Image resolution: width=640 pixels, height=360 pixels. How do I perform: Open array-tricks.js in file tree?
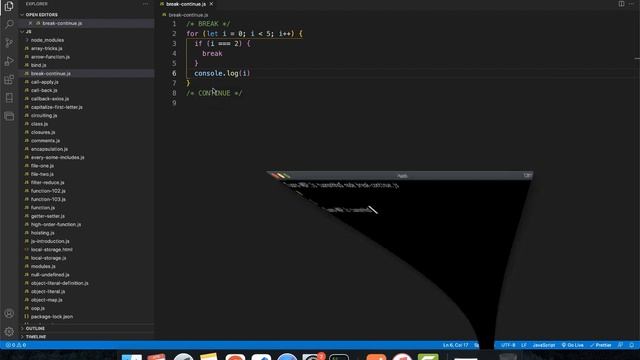click(x=47, y=48)
